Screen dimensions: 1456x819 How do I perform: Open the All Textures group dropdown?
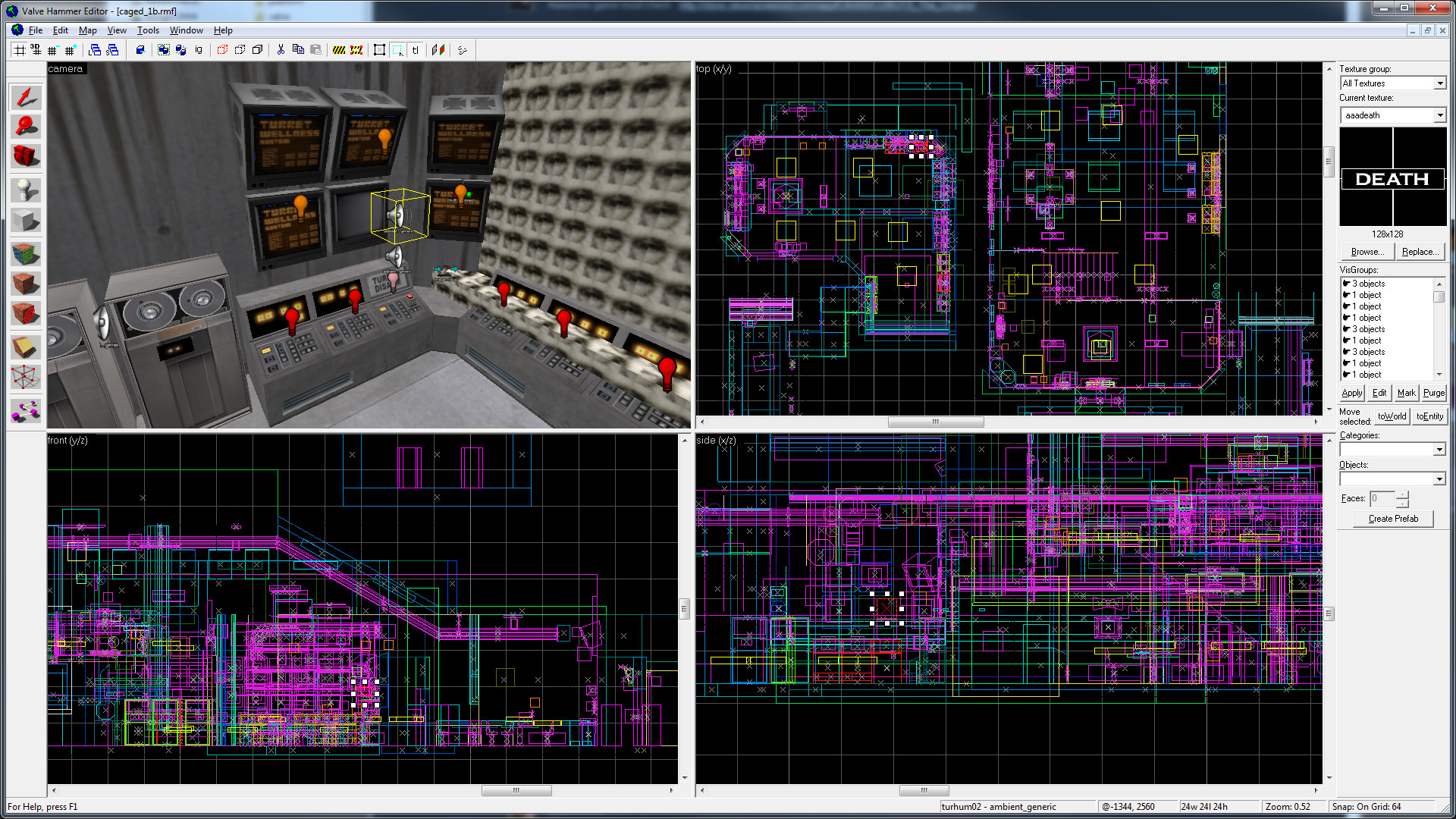(x=1440, y=83)
